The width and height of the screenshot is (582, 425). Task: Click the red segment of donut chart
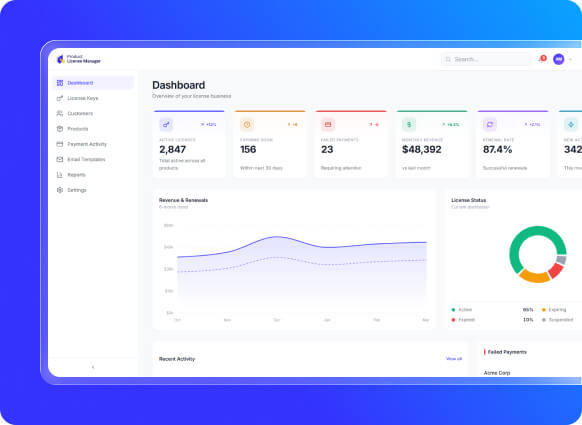556,270
